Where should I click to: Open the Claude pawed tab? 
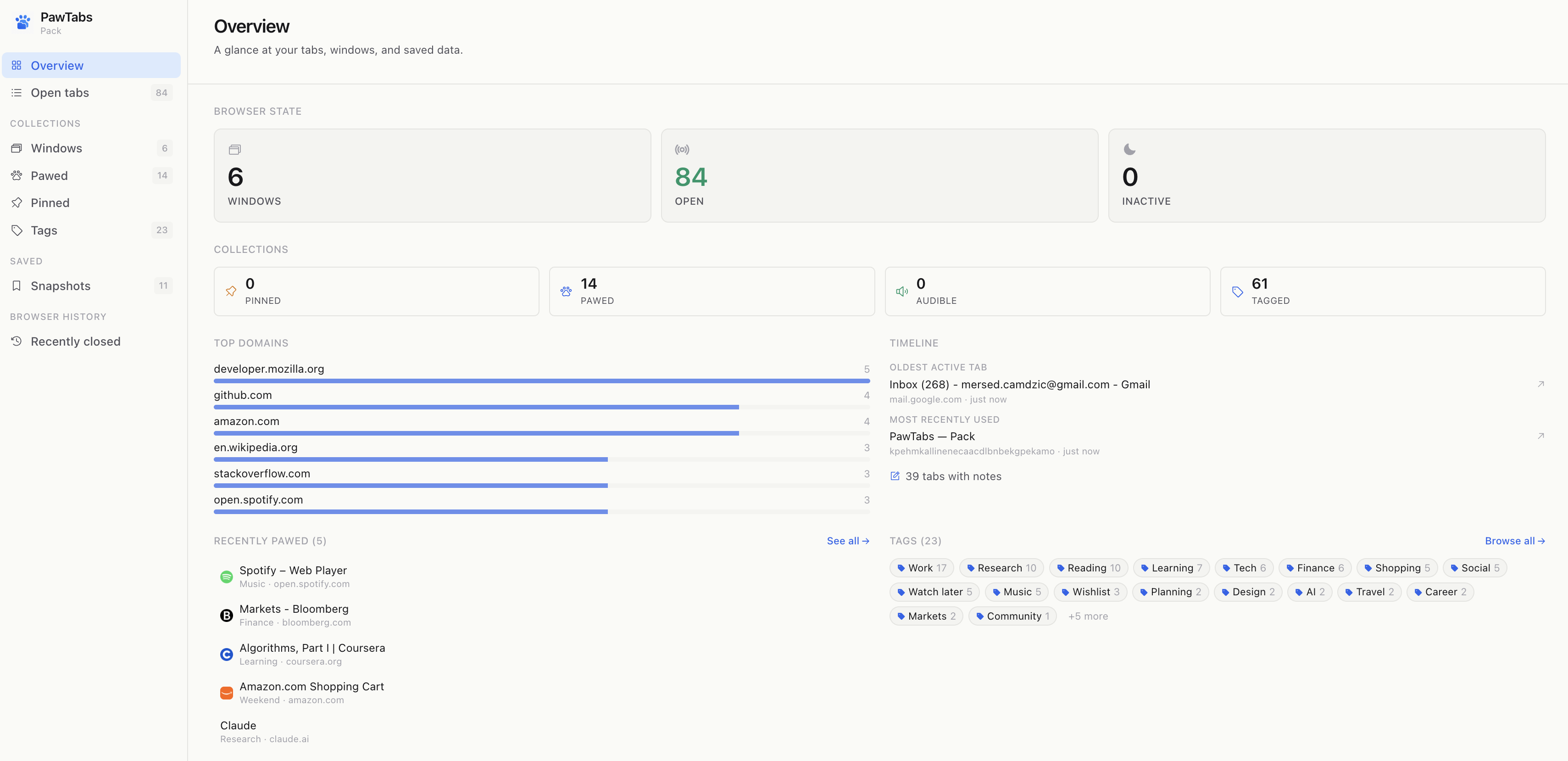[x=542, y=732]
